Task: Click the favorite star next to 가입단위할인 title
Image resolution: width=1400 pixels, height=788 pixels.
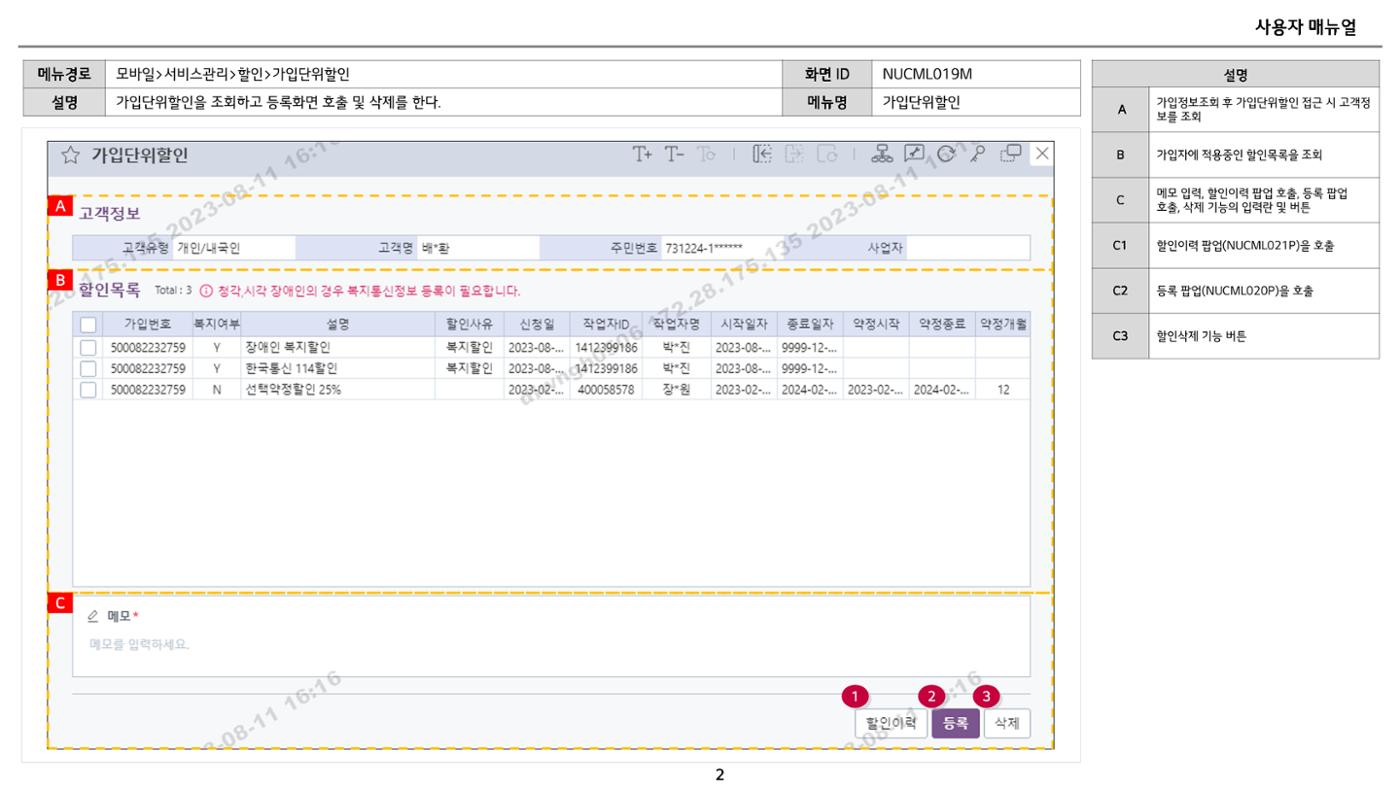Action: click(x=70, y=155)
